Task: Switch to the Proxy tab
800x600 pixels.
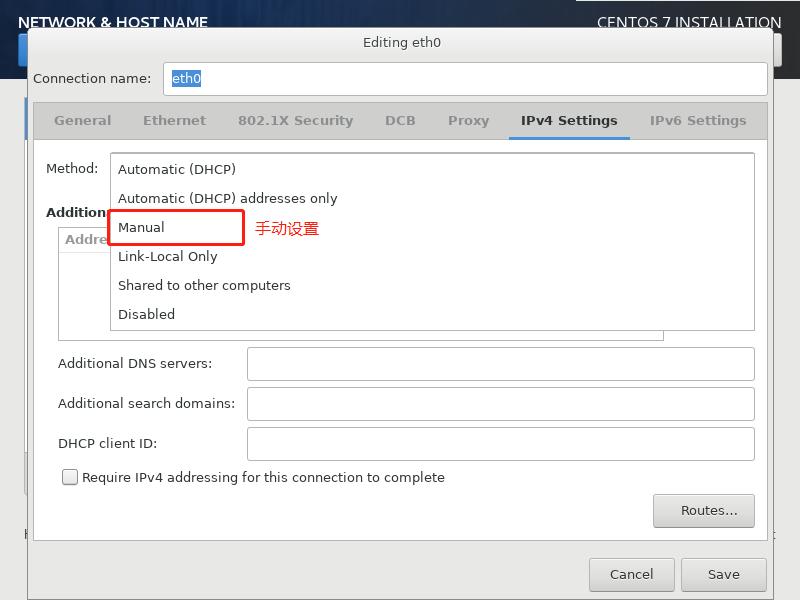Action: [x=468, y=120]
